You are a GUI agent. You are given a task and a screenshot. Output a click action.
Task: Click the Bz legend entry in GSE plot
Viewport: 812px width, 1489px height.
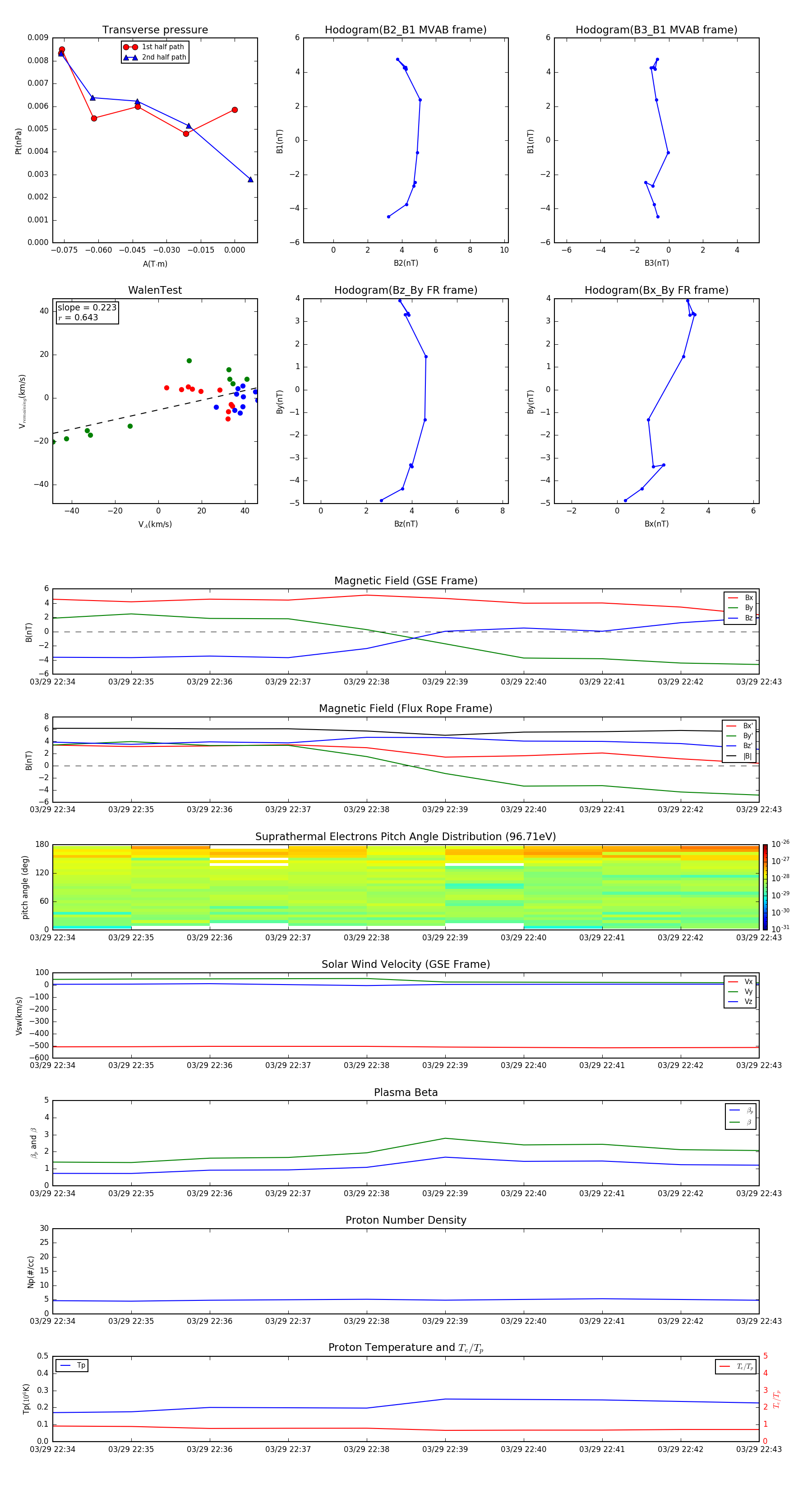click(x=740, y=618)
